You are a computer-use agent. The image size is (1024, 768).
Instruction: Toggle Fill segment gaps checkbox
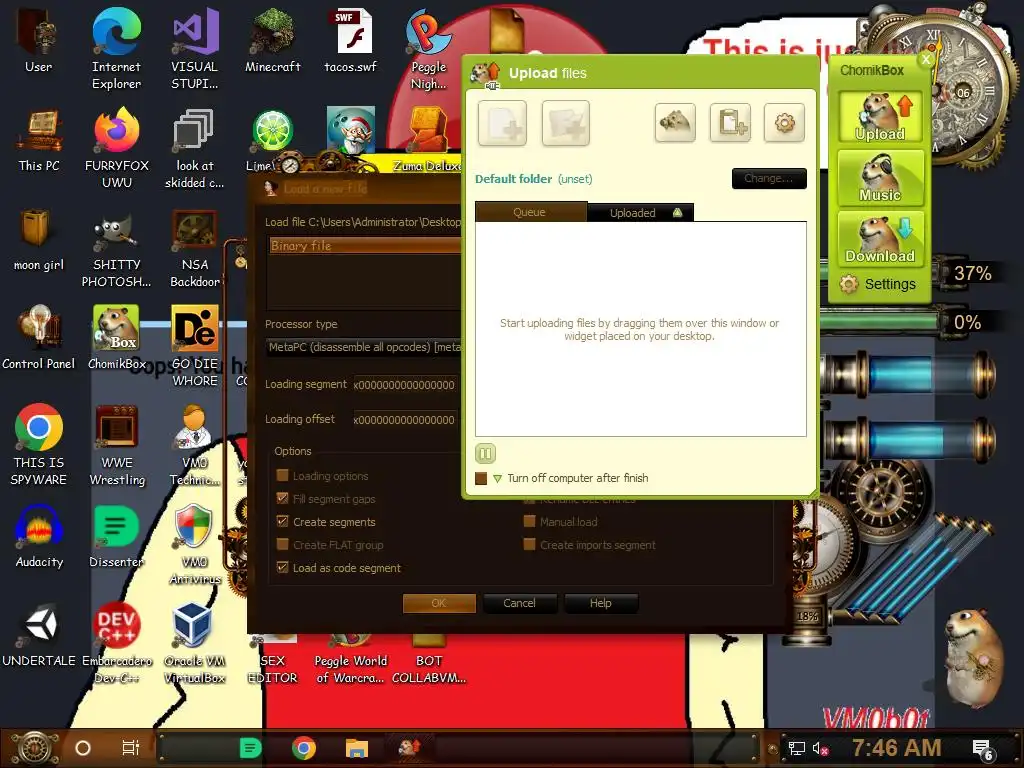click(x=282, y=498)
